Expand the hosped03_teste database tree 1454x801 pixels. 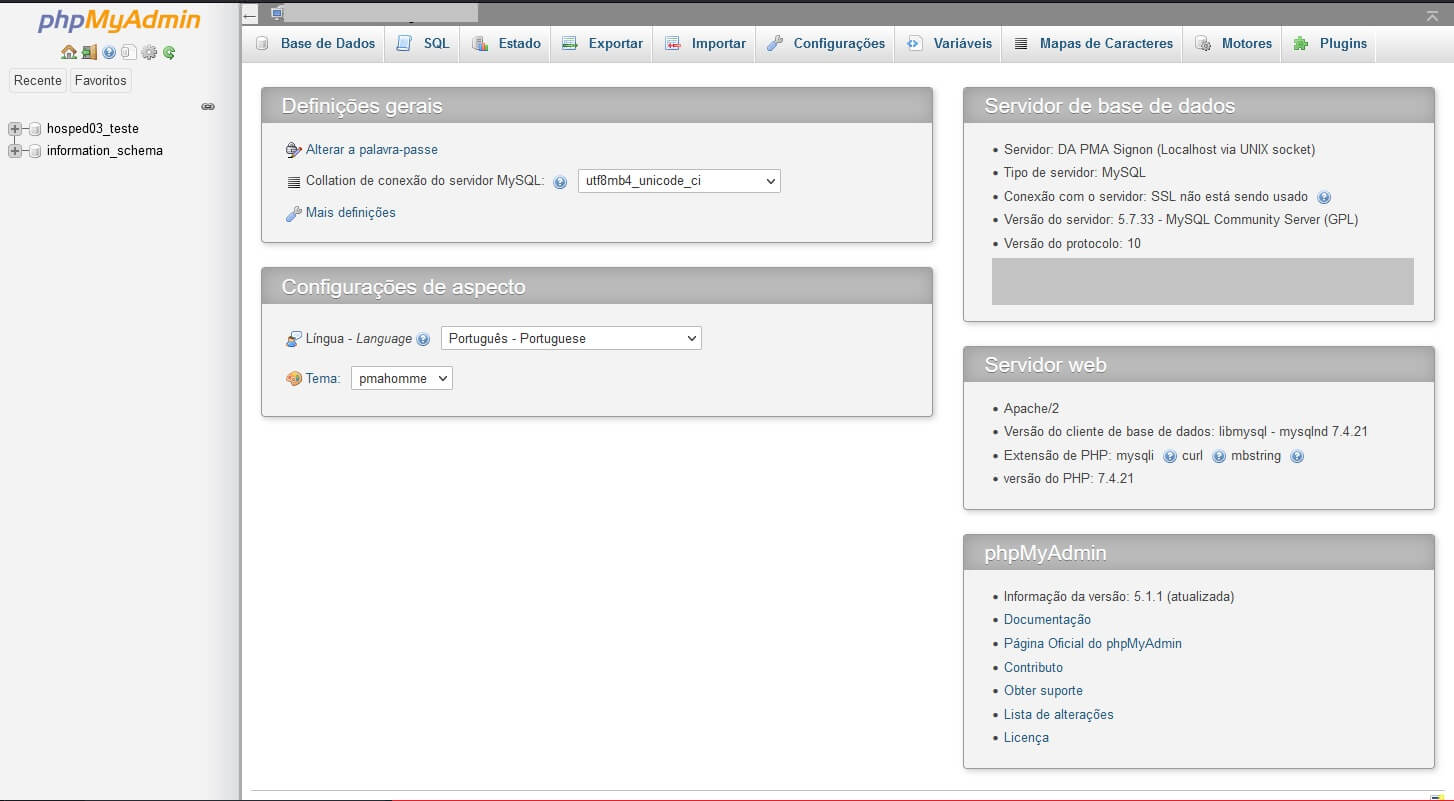pos(14,129)
